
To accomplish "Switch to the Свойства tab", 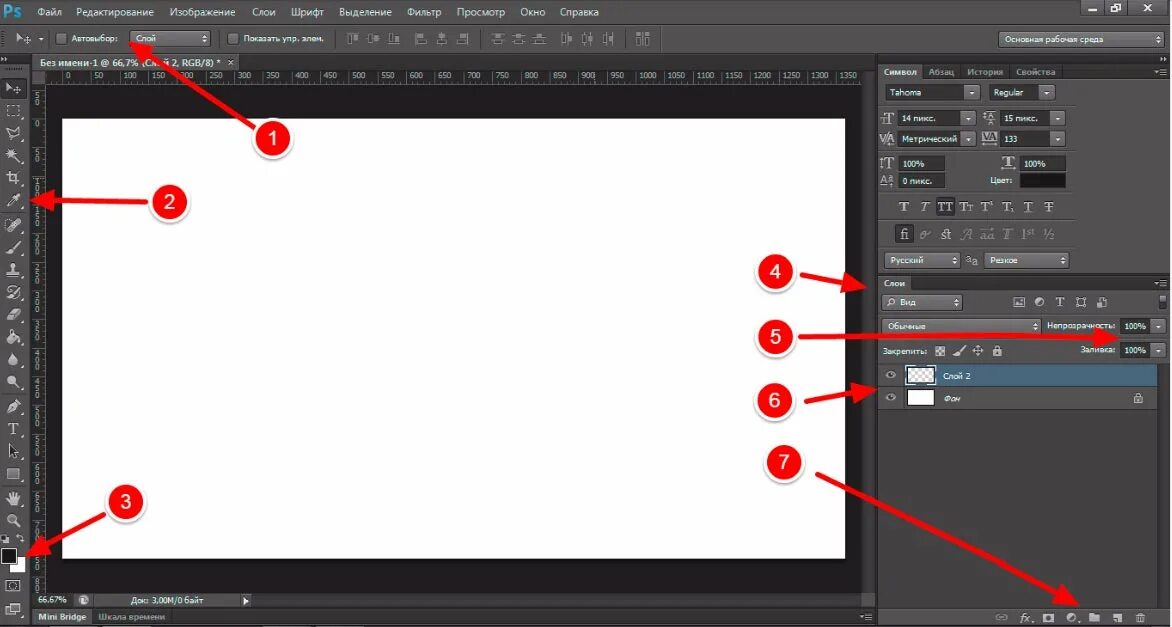I will [x=1035, y=72].
